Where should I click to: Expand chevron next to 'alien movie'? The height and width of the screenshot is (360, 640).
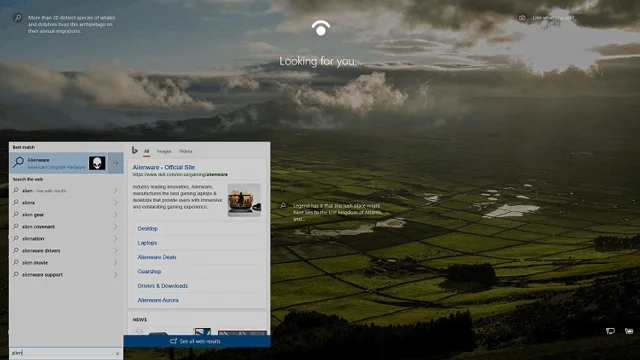[x=116, y=262]
